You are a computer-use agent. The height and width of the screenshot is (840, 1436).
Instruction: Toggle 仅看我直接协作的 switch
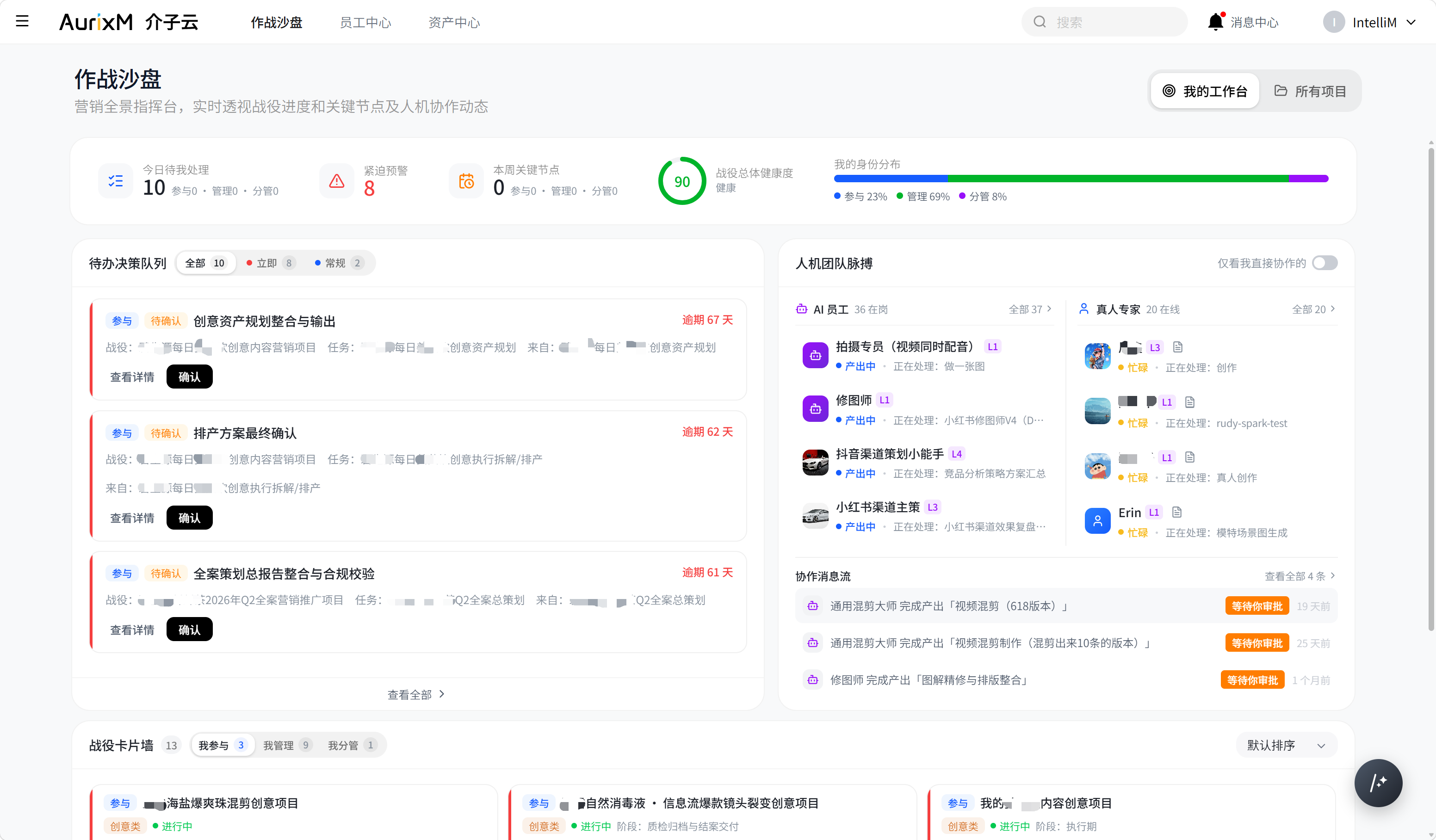click(x=1325, y=263)
